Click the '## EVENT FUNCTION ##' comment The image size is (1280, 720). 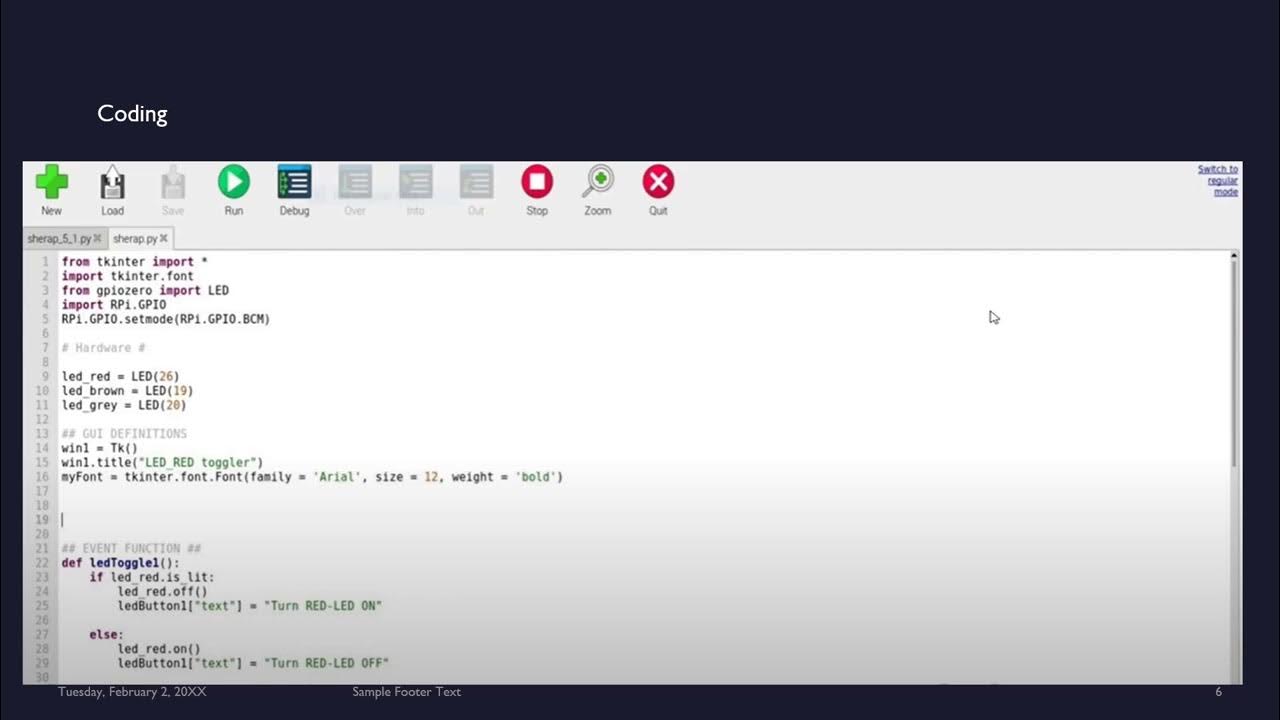point(131,549)
